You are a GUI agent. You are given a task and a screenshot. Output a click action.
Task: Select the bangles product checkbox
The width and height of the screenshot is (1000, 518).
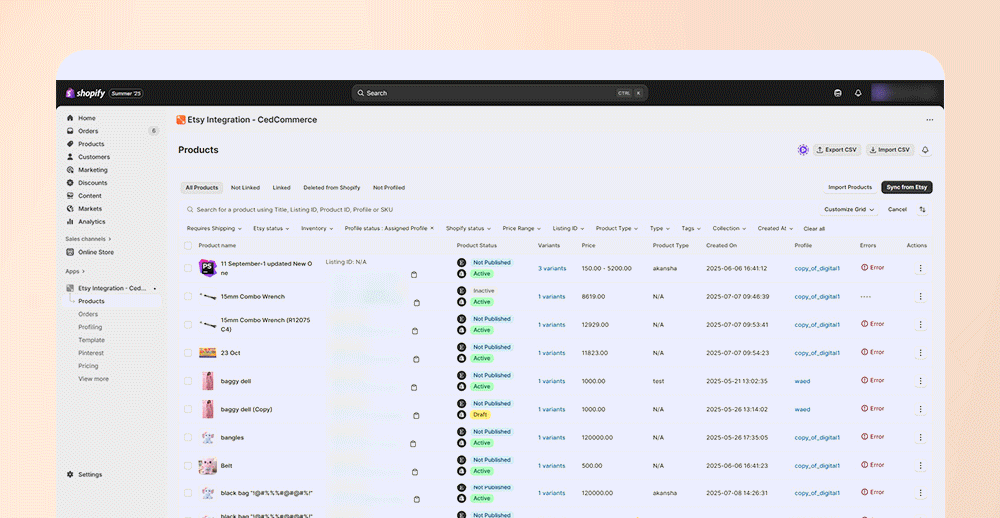click(188, 438)
